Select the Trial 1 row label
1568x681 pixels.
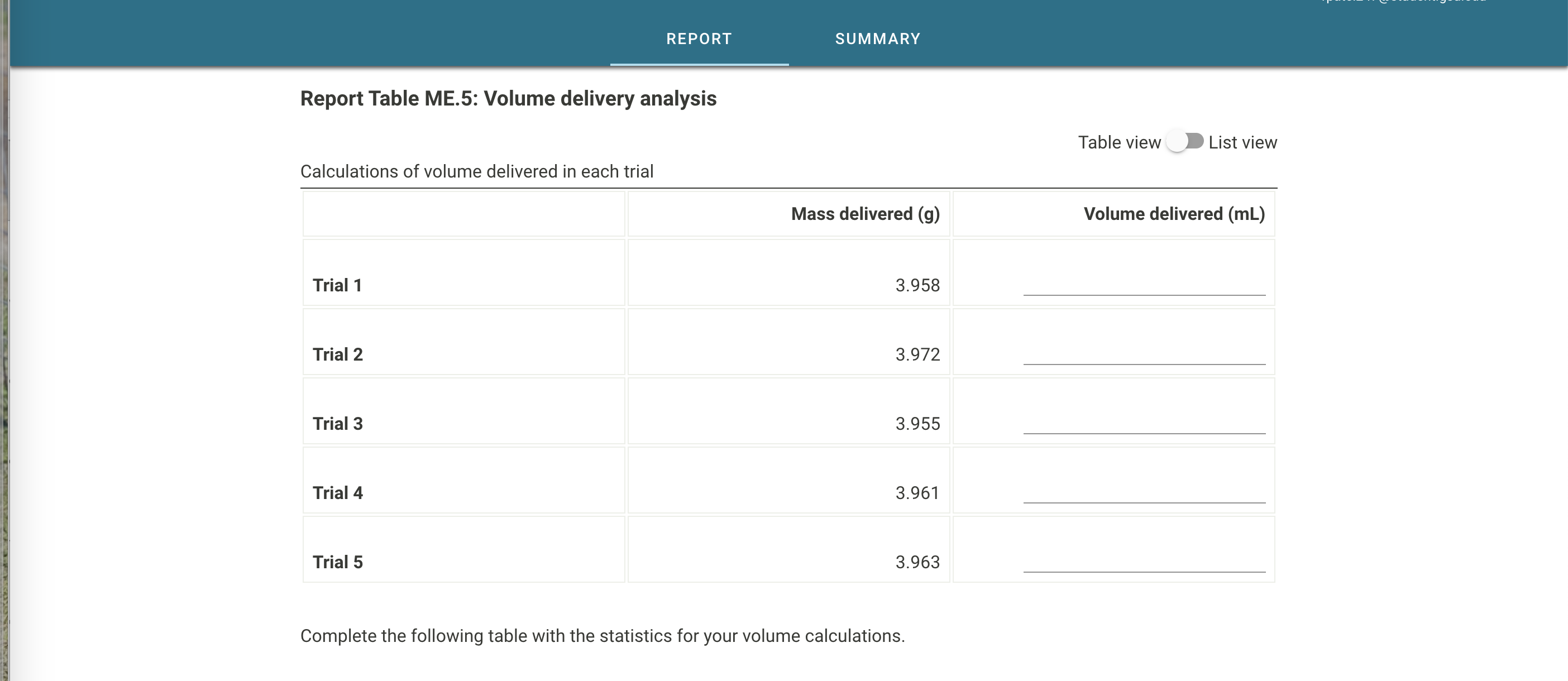pyautogui.click(x=338, y=285)
